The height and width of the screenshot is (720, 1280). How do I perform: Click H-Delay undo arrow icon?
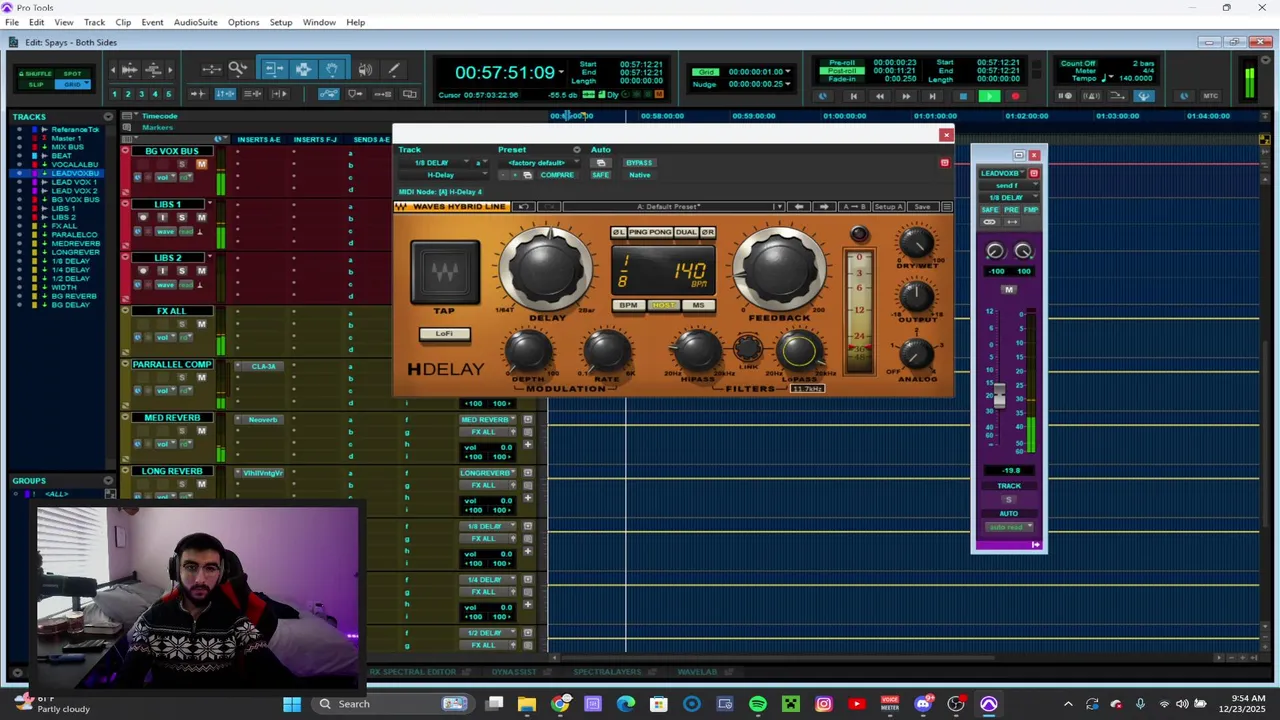[x=523, y=207]
